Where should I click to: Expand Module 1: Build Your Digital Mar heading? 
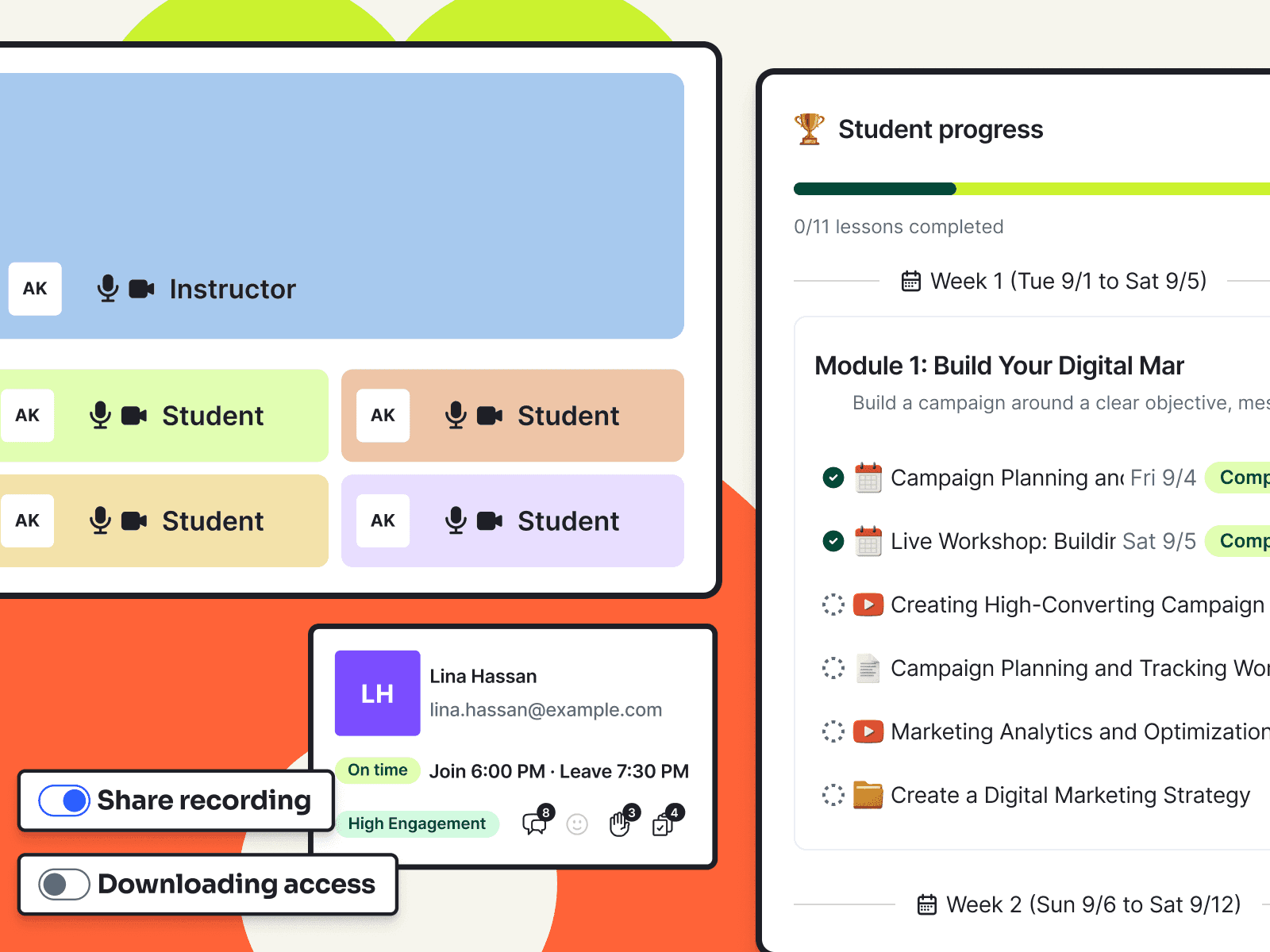(999, 366)
